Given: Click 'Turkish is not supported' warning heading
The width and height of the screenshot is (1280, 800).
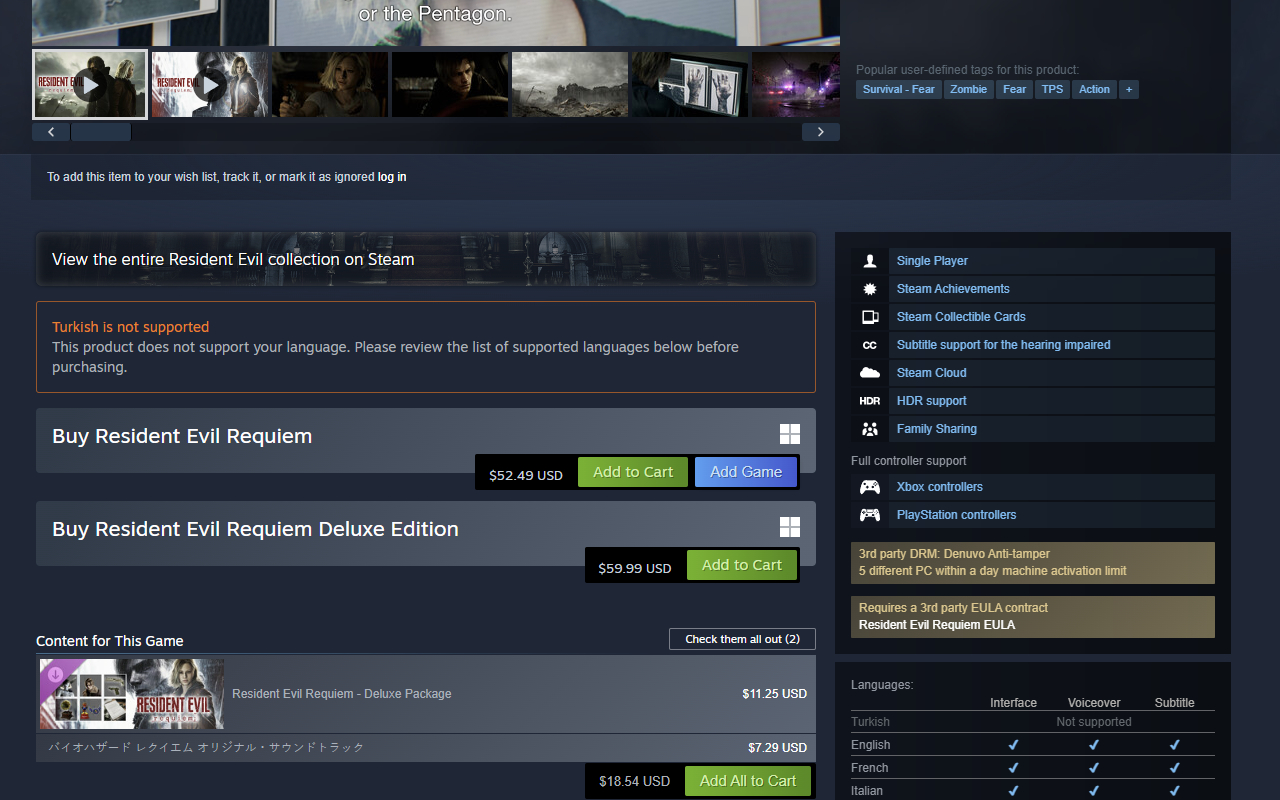Looking at the screenshot, I should (x=131, y=327).
